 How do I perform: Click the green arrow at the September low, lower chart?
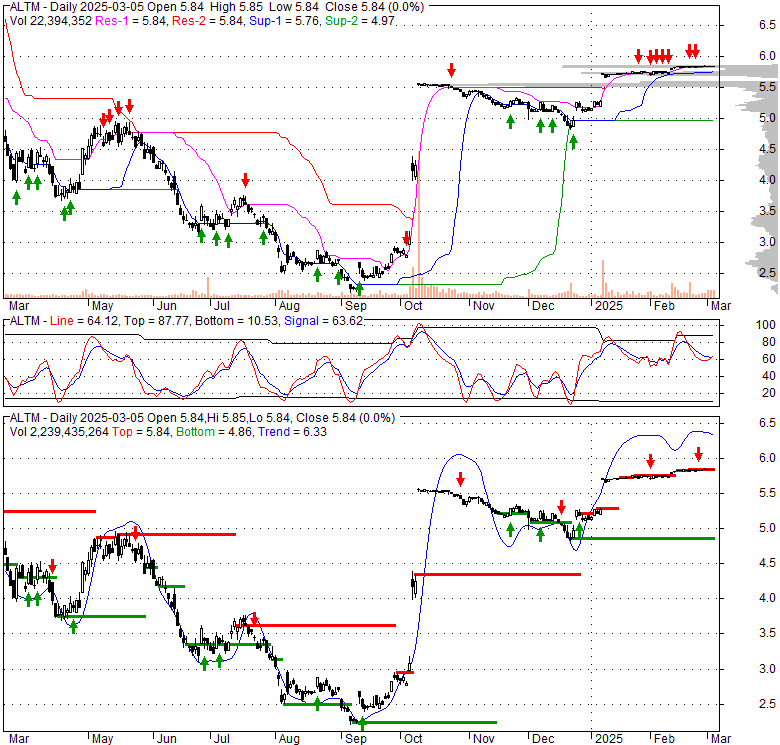pyautogui.click(x=362, y=724)
